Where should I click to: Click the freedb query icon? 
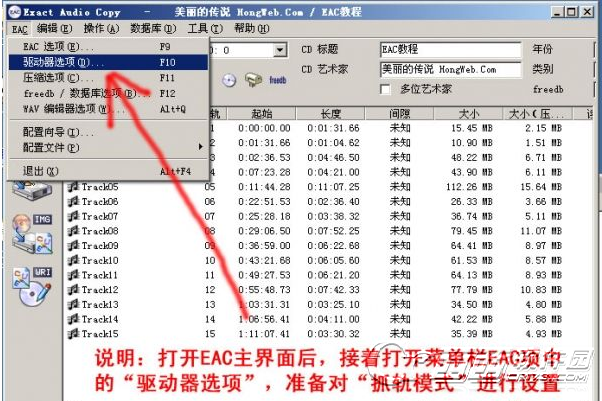(253, 80)
